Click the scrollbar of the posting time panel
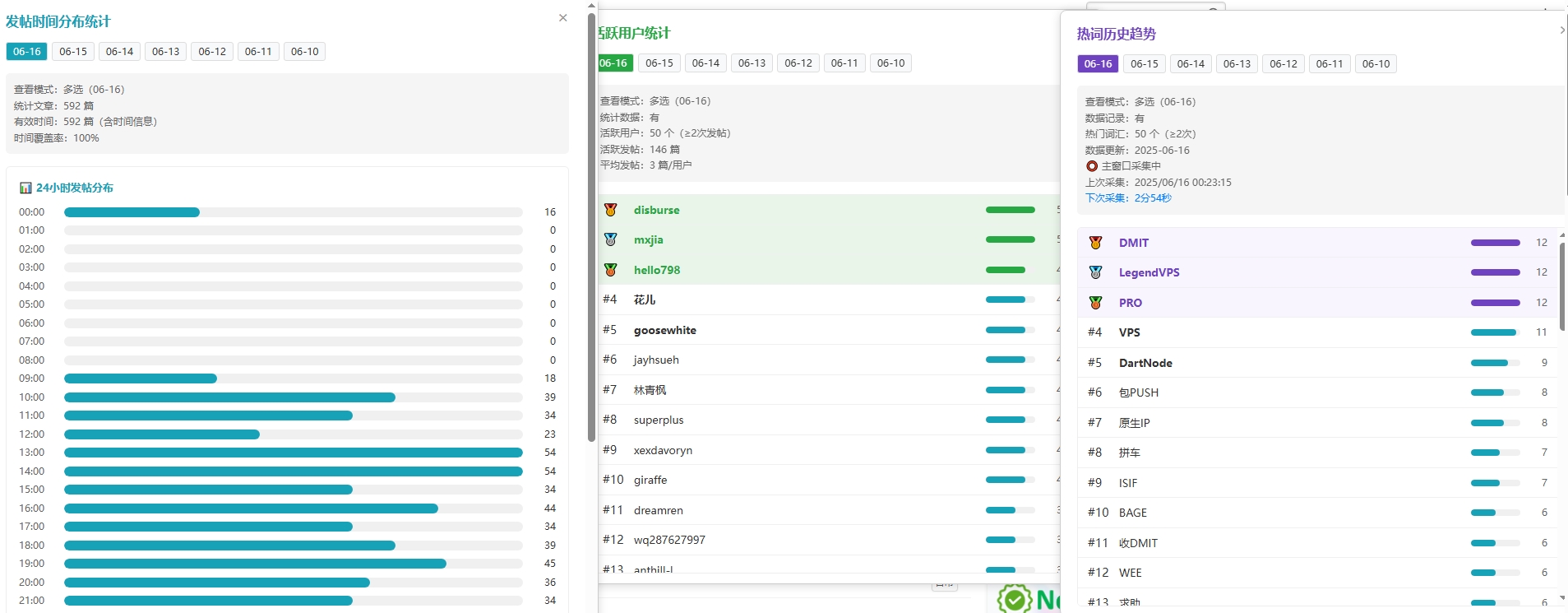Viewport: 1568px width, 613px height. click(x=591, y=230)
